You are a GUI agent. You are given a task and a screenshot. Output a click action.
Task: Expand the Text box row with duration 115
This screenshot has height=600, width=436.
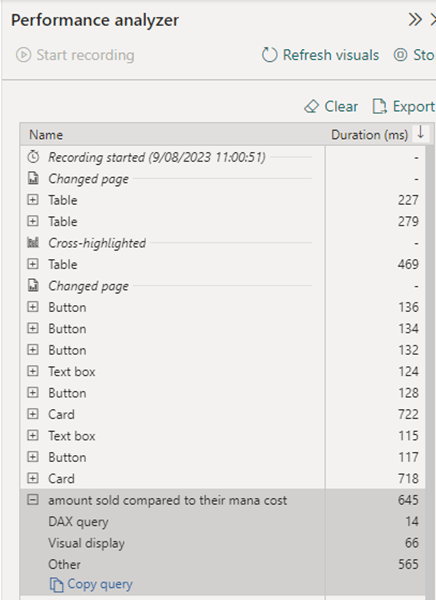pyautogui.click(x=33, y=435)
